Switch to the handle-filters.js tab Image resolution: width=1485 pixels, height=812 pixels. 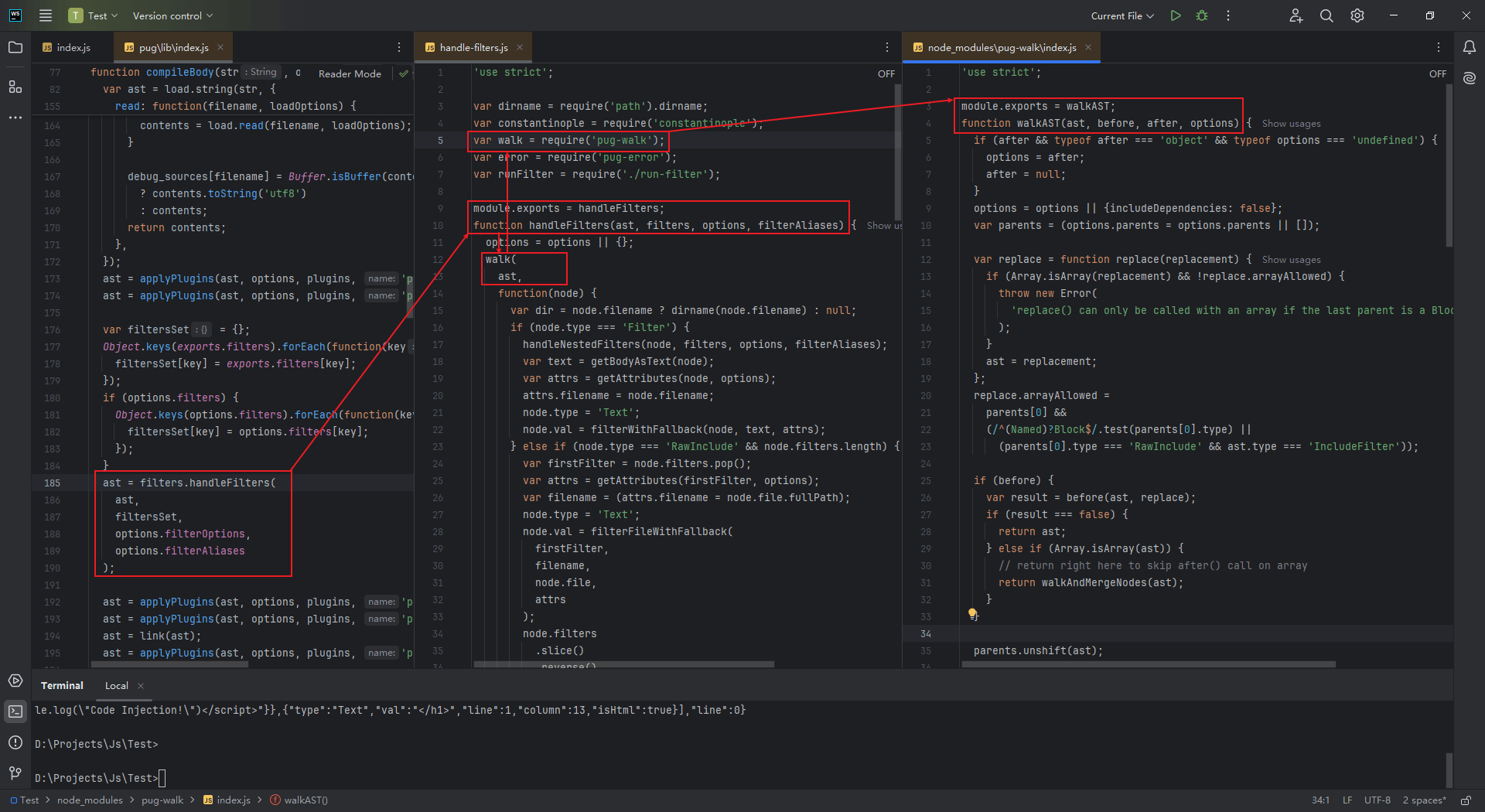[473, 48]
